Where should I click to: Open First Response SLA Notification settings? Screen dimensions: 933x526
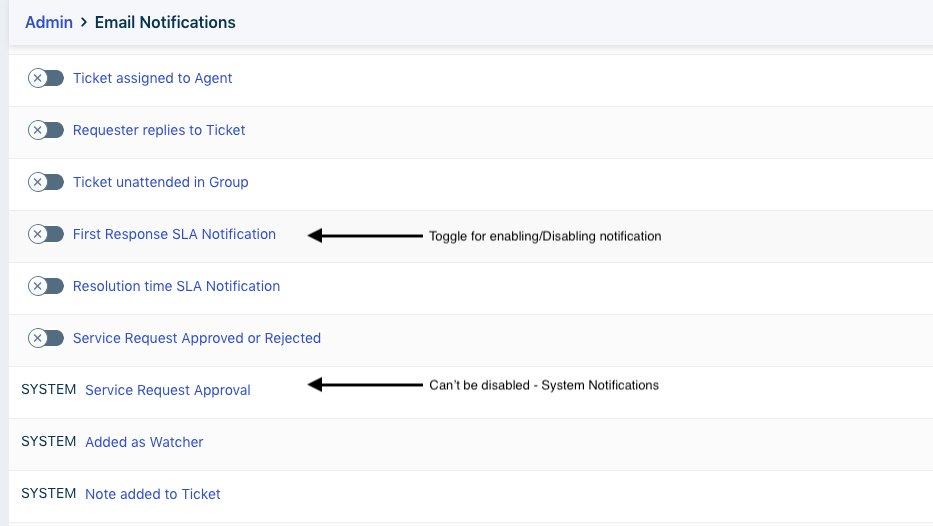pos(174,234)
